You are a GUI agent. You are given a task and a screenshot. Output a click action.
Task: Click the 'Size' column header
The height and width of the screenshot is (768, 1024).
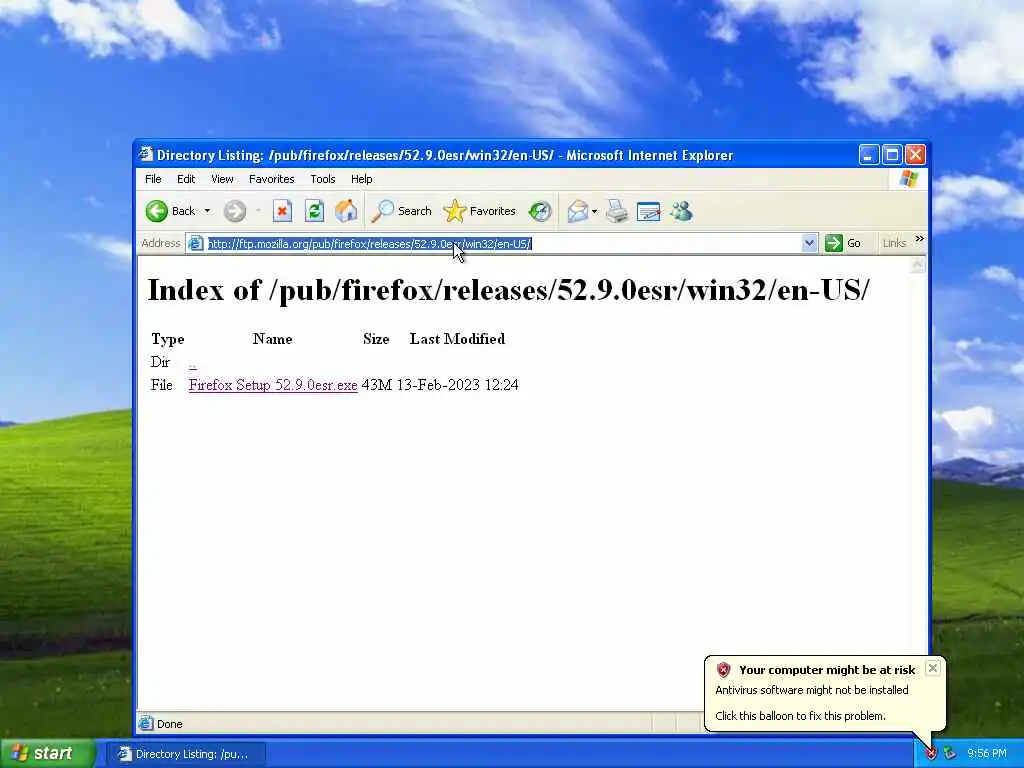(376, 339)
